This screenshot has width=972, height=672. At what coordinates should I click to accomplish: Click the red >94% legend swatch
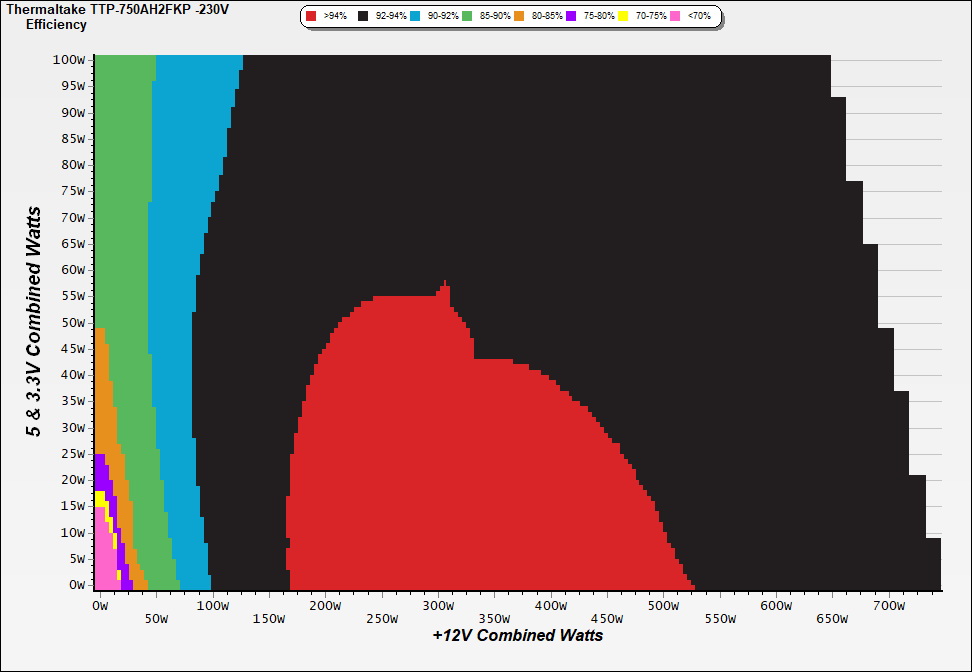[x=312, y=17]
